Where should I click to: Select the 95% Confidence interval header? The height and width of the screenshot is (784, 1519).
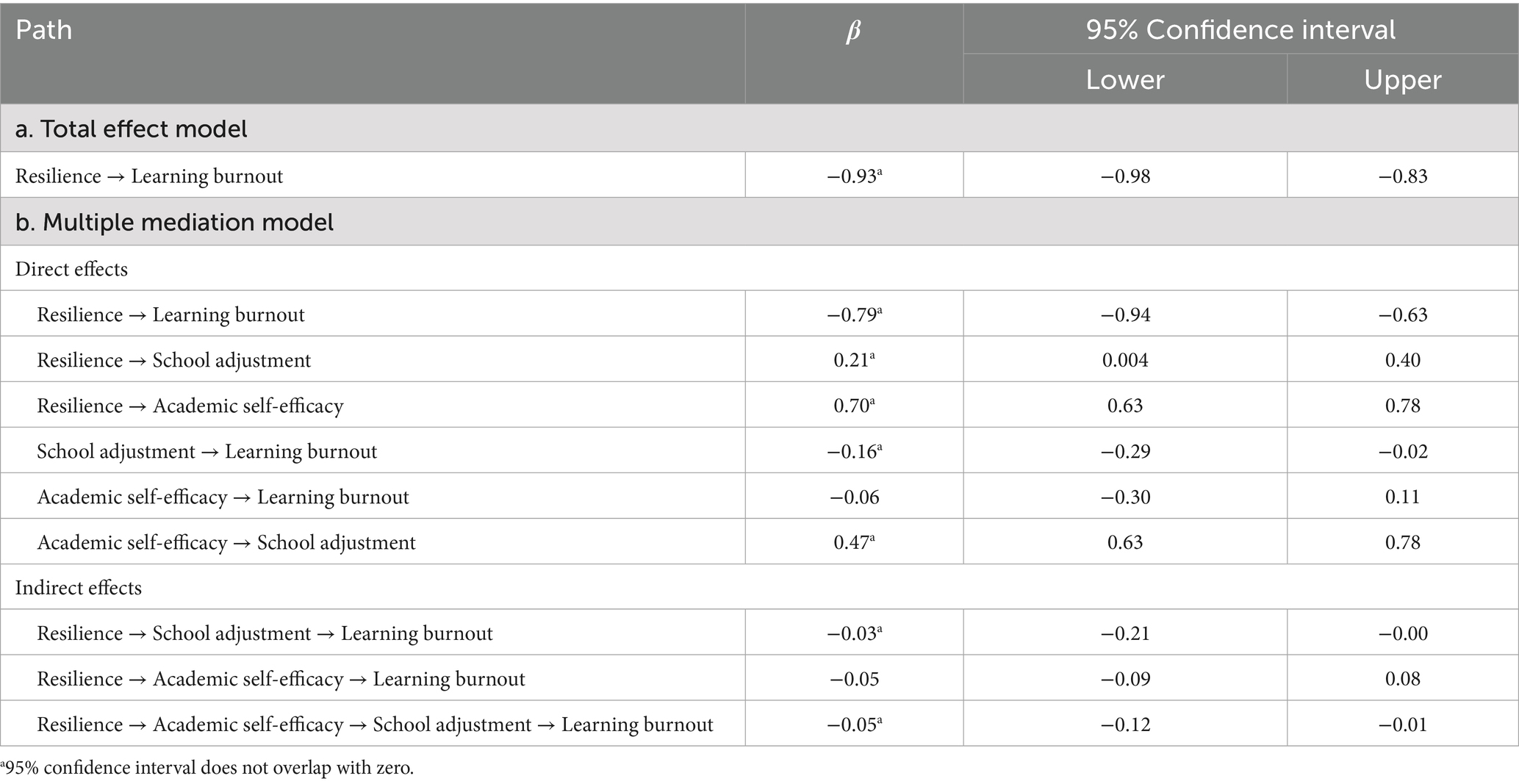click(x=1240, y=29)
